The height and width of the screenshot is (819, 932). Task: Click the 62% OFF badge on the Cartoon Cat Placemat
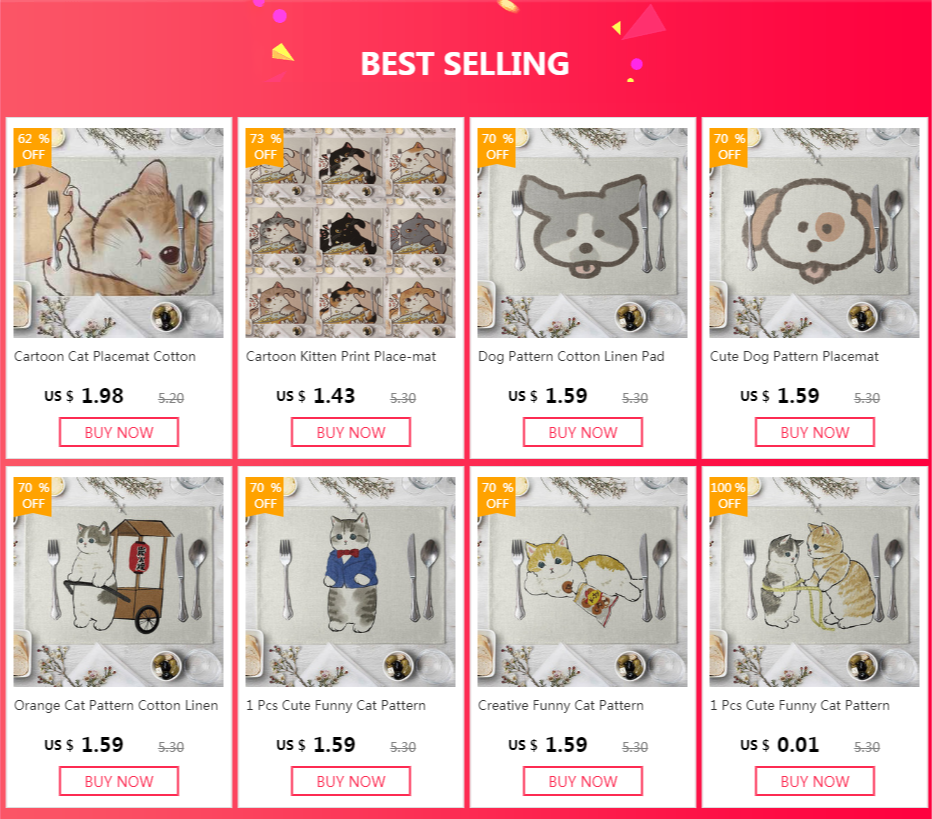pos(33,147)
